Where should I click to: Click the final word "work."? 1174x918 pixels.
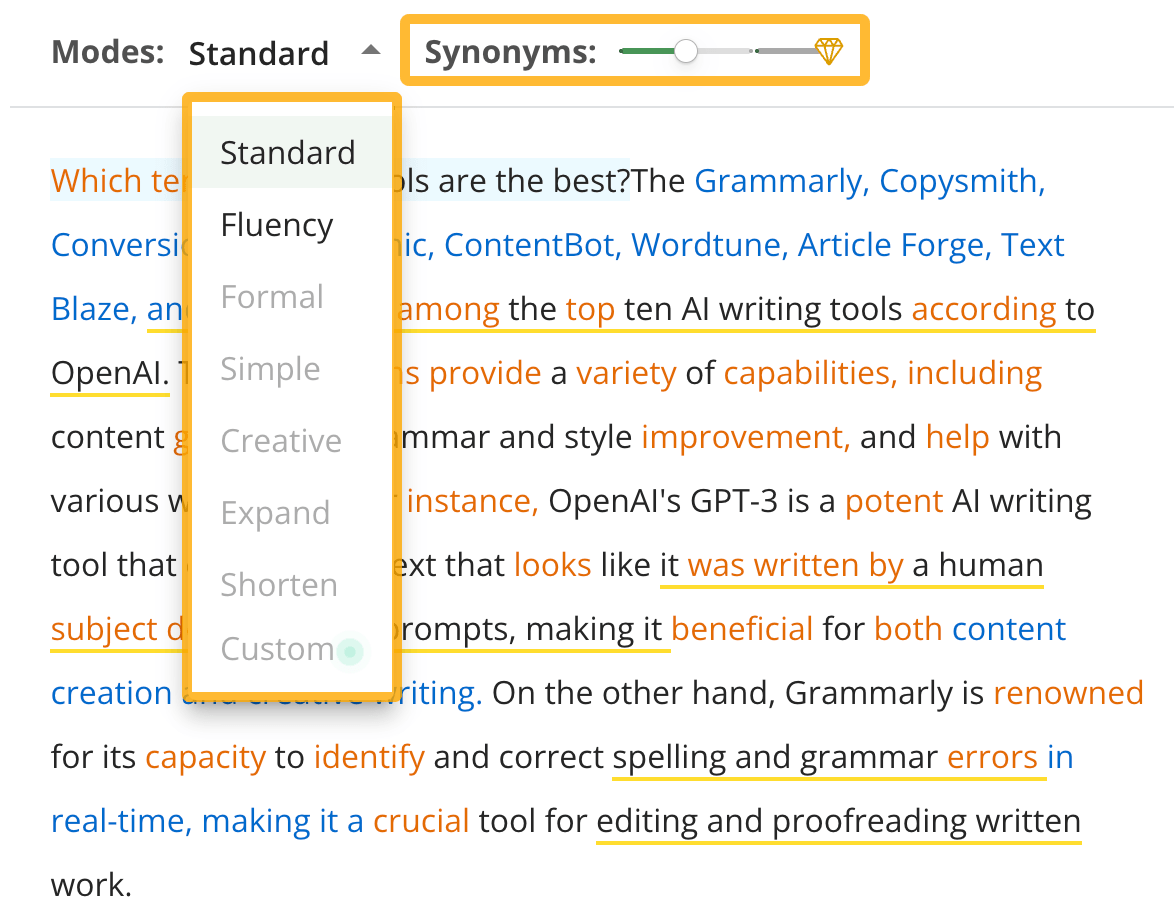(91, 885)
